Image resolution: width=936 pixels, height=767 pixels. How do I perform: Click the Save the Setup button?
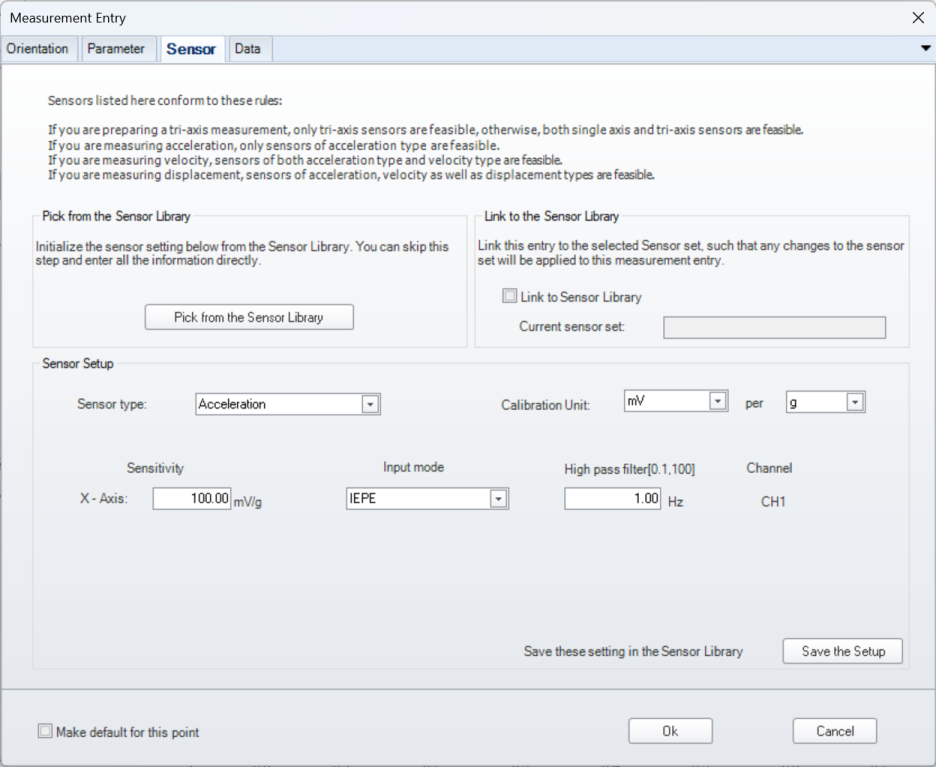(842, 651)
